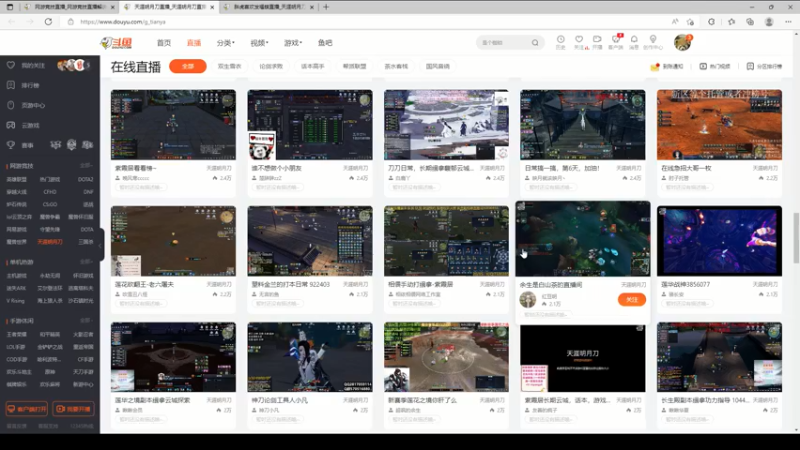Click the 余生是白山茶的直播间 title
Screen dimensions: 800x450
tap(551, 285)
